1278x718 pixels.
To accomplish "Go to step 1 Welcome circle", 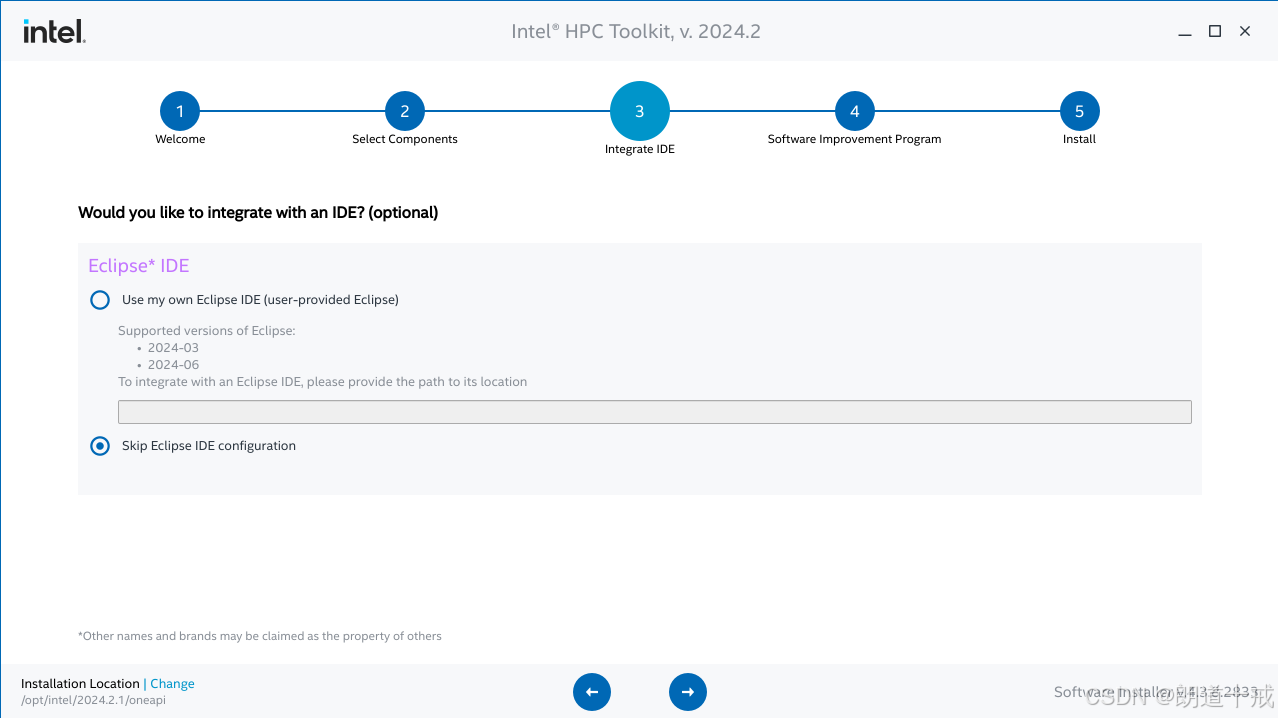I will point(180,111).
